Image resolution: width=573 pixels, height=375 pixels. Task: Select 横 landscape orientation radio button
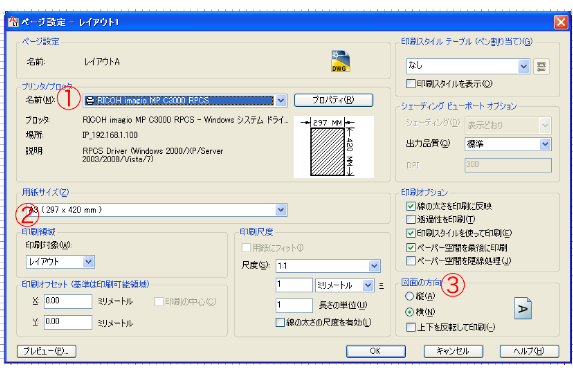tap(410, 312)
